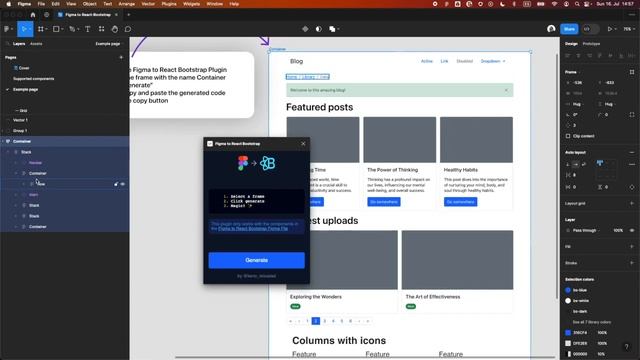Click See all 7 library colors

(x=591, y=322)
